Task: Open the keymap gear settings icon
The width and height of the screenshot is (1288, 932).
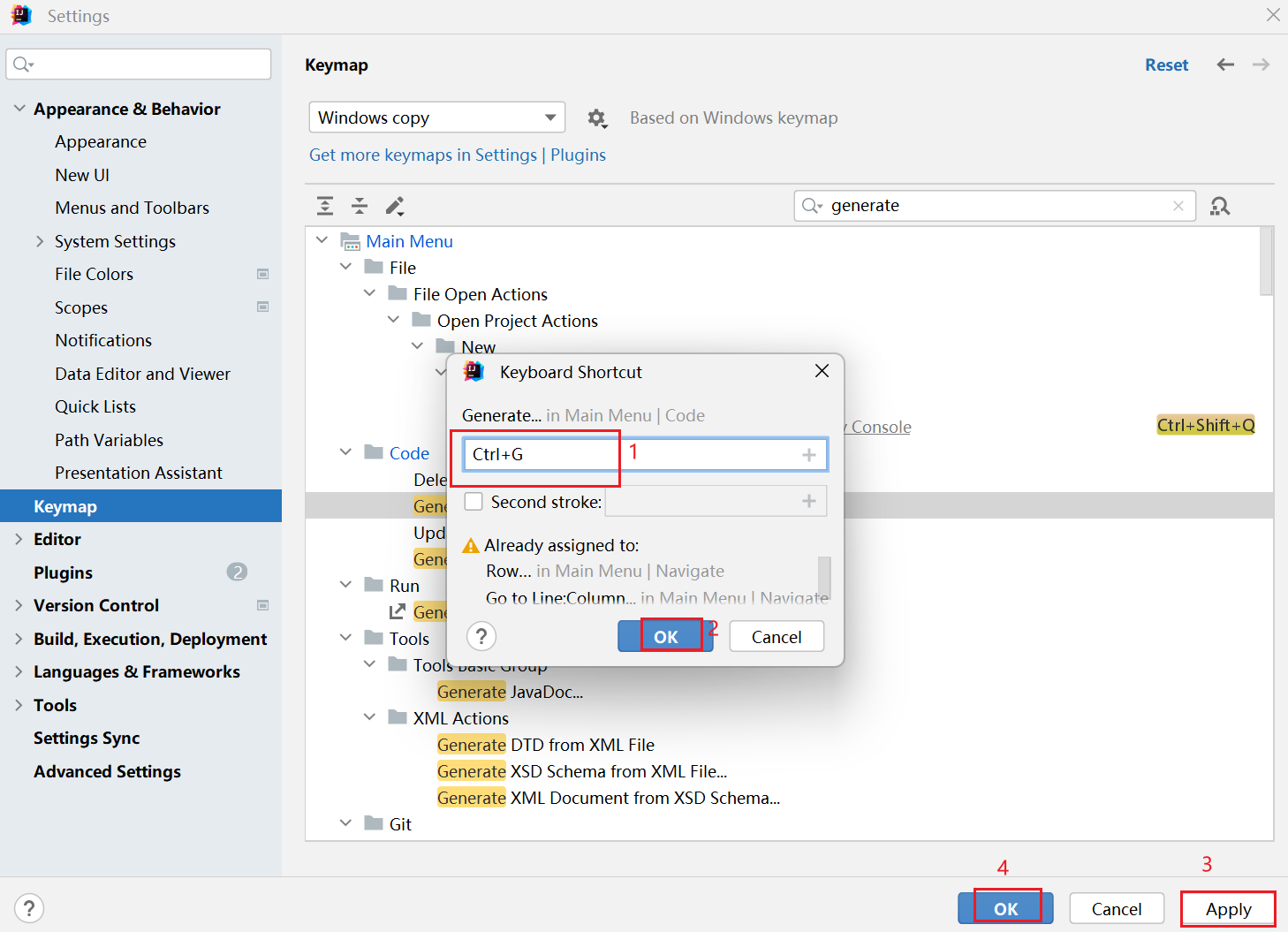Action: coord(598,118)
